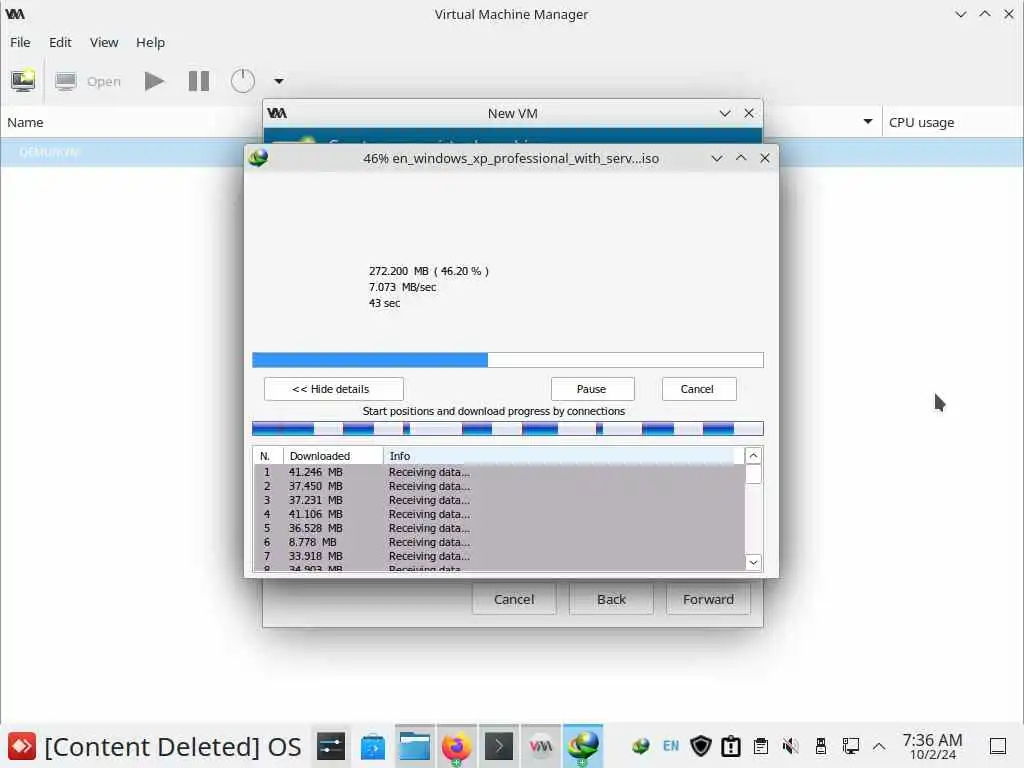The height and width of the screenshot is (768, 1024).
Task: Pause the virtual machine from the toolbar
Action: 199,81
